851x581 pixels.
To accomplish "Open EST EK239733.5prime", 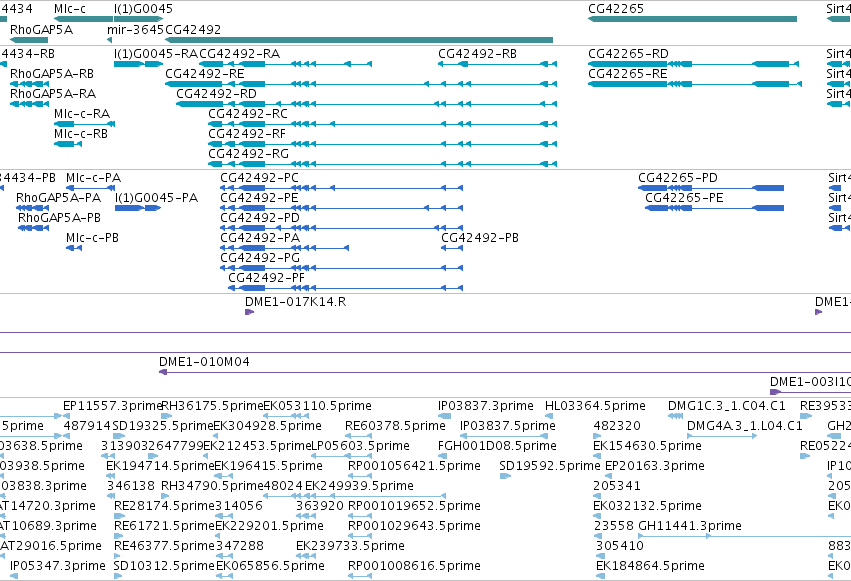I will click(351, 546).
